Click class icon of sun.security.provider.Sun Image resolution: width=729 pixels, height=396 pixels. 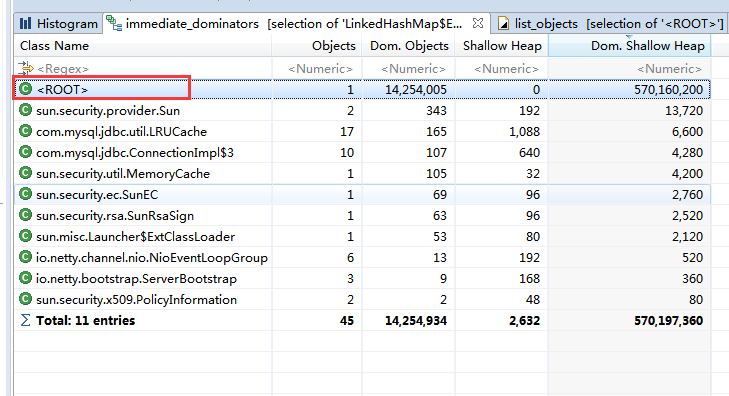[26, 110]
